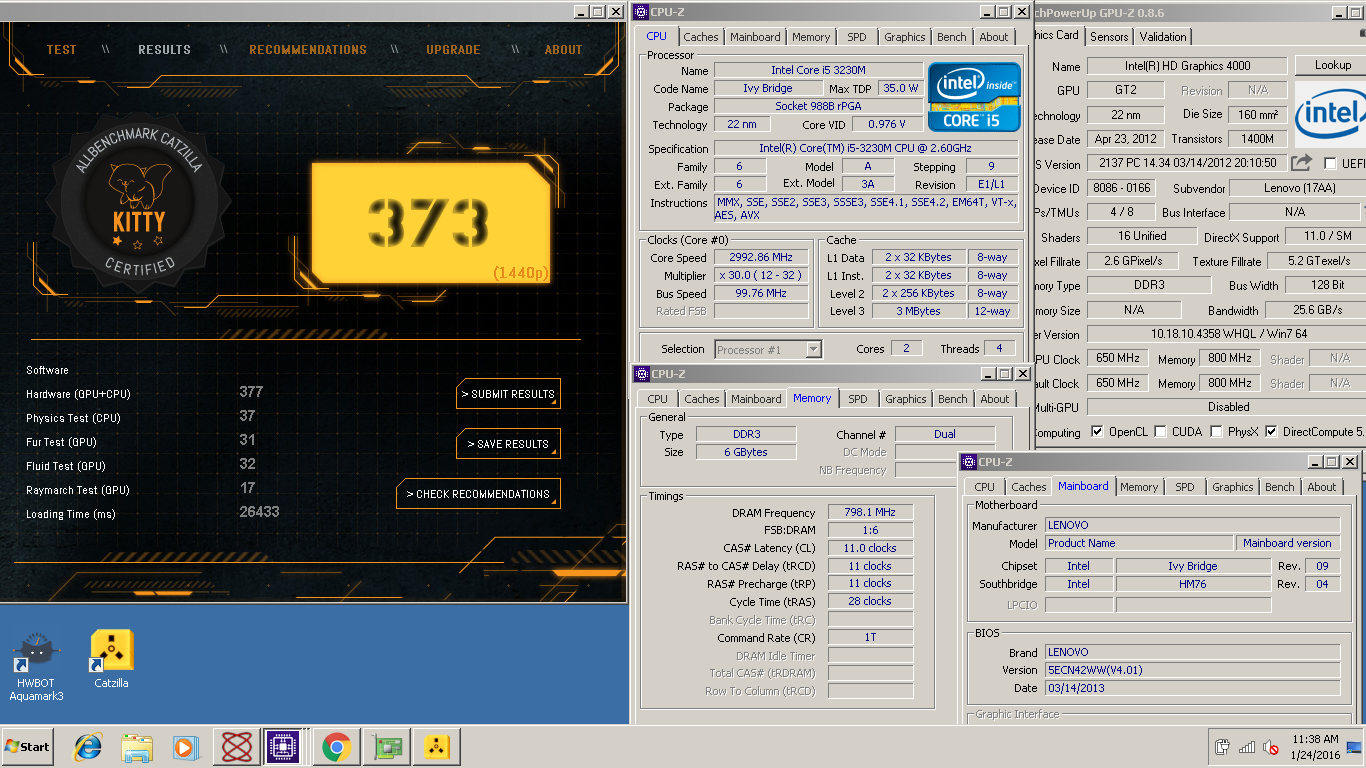The width and height of the screenshot is (1366, 768).
Task: Open the ABOUT tab in Catzilla
Action: (563, 49)
